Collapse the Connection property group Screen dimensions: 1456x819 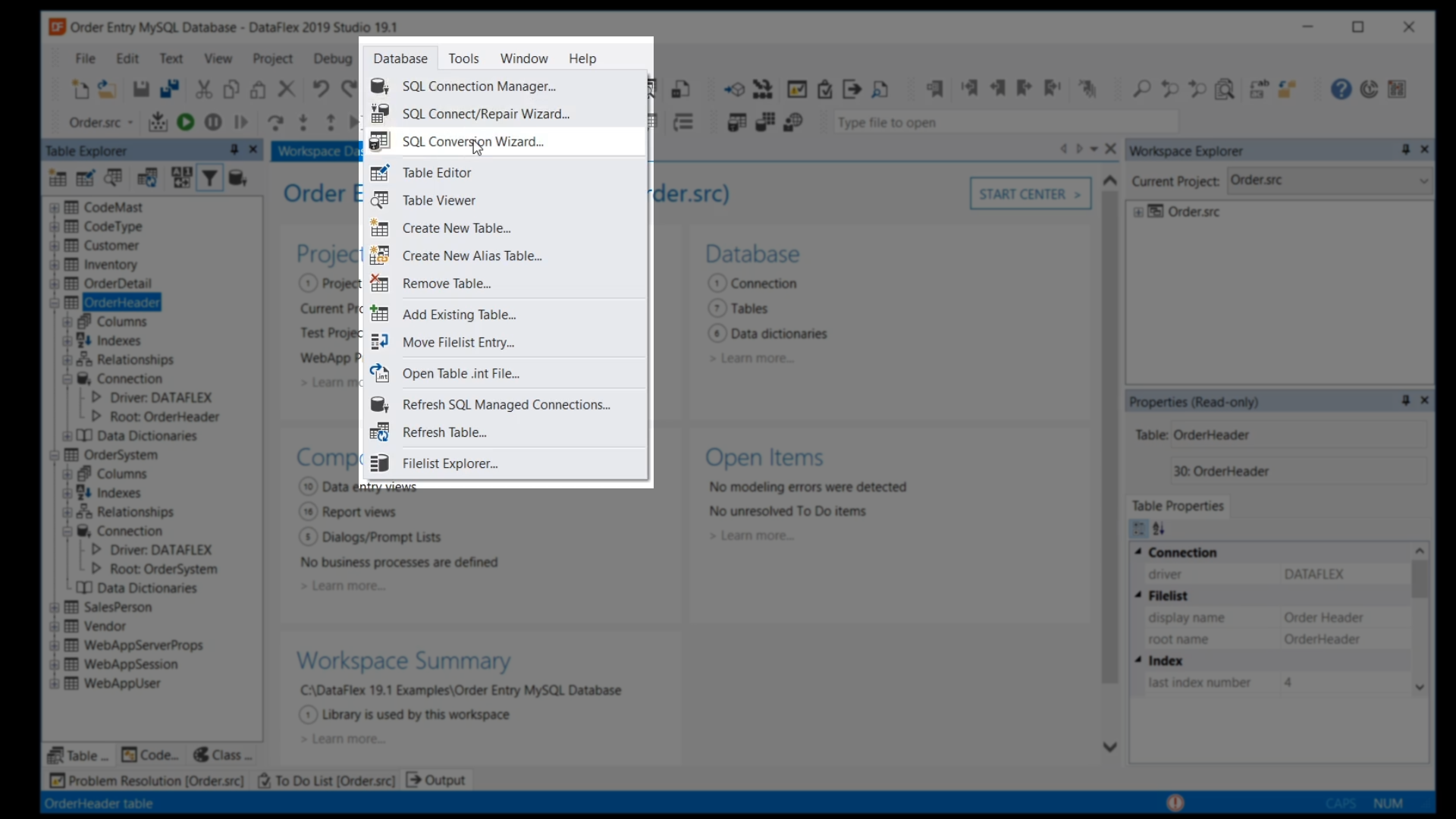[x=1138, y=552]
